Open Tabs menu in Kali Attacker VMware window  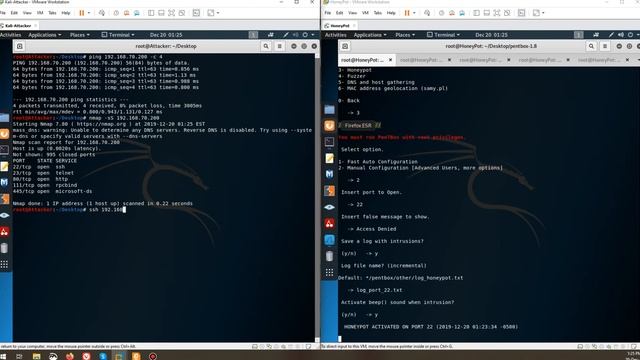point(52,13)
